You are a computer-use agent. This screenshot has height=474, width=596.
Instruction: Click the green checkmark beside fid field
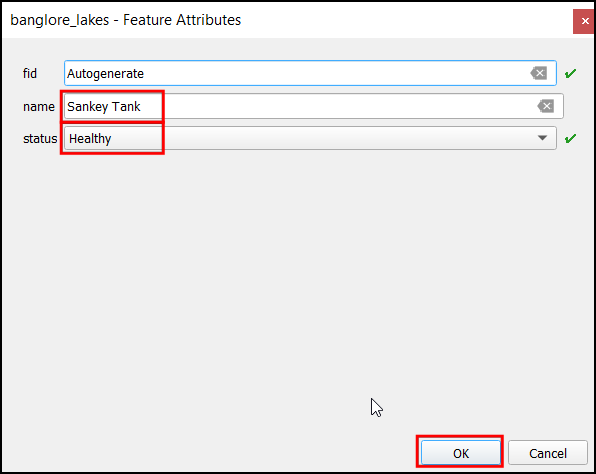(x=570, y=73)
